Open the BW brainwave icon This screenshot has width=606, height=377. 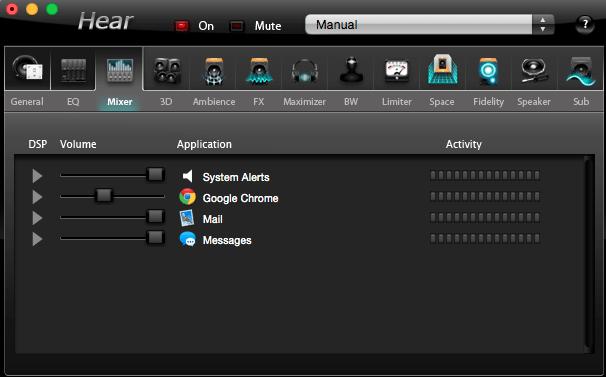pyautogui.click(x=351, y=70)
